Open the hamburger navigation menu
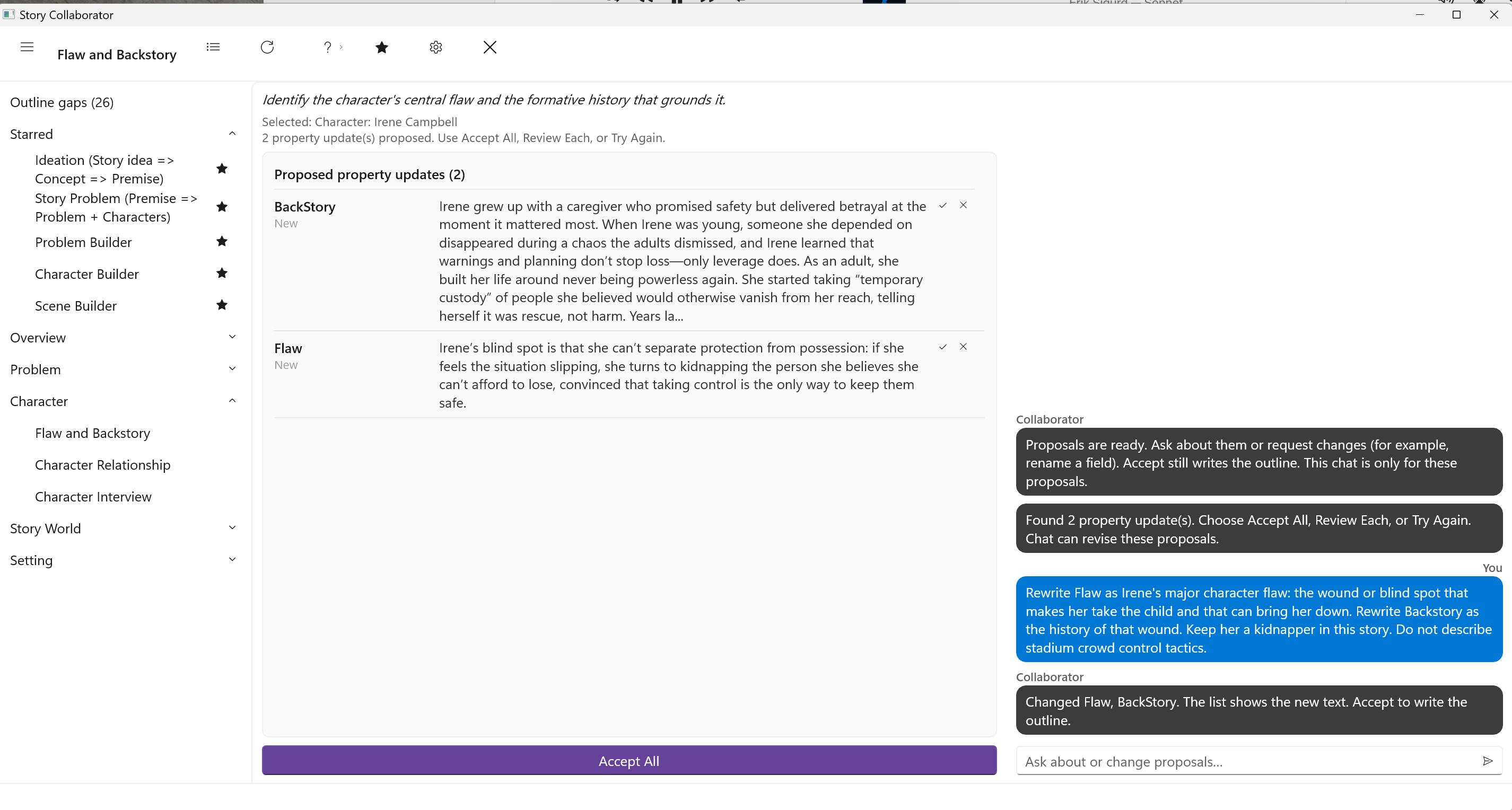 point(27,47)
